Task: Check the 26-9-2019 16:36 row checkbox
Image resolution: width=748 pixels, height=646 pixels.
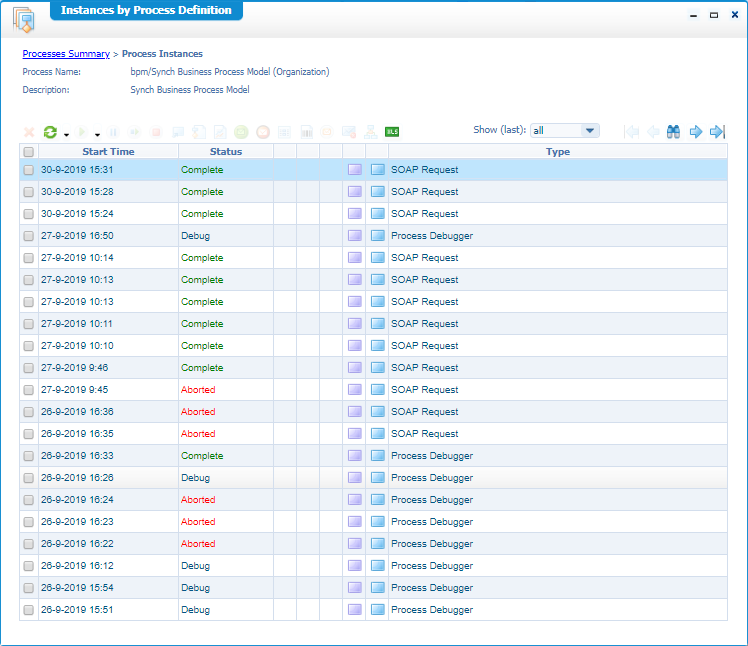Action: tap(29, 412)
